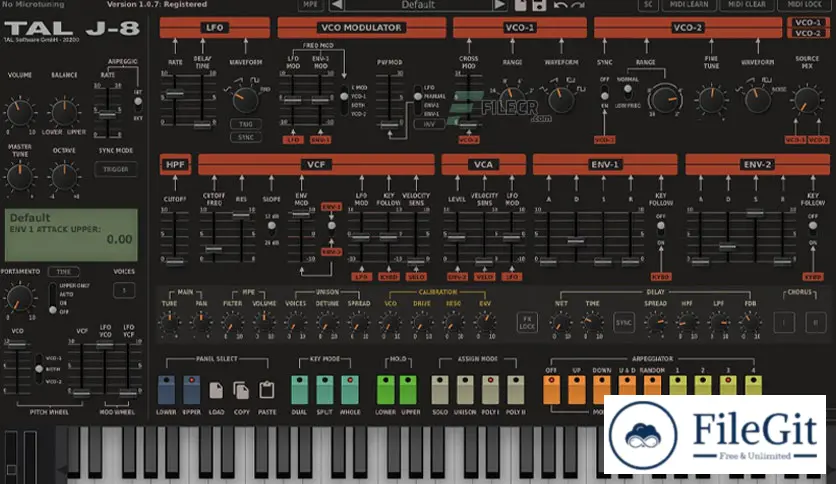The width and height of the screenshot is (836, 484).
Task: Enable DUAL key mode
Action: coord(299,390)
